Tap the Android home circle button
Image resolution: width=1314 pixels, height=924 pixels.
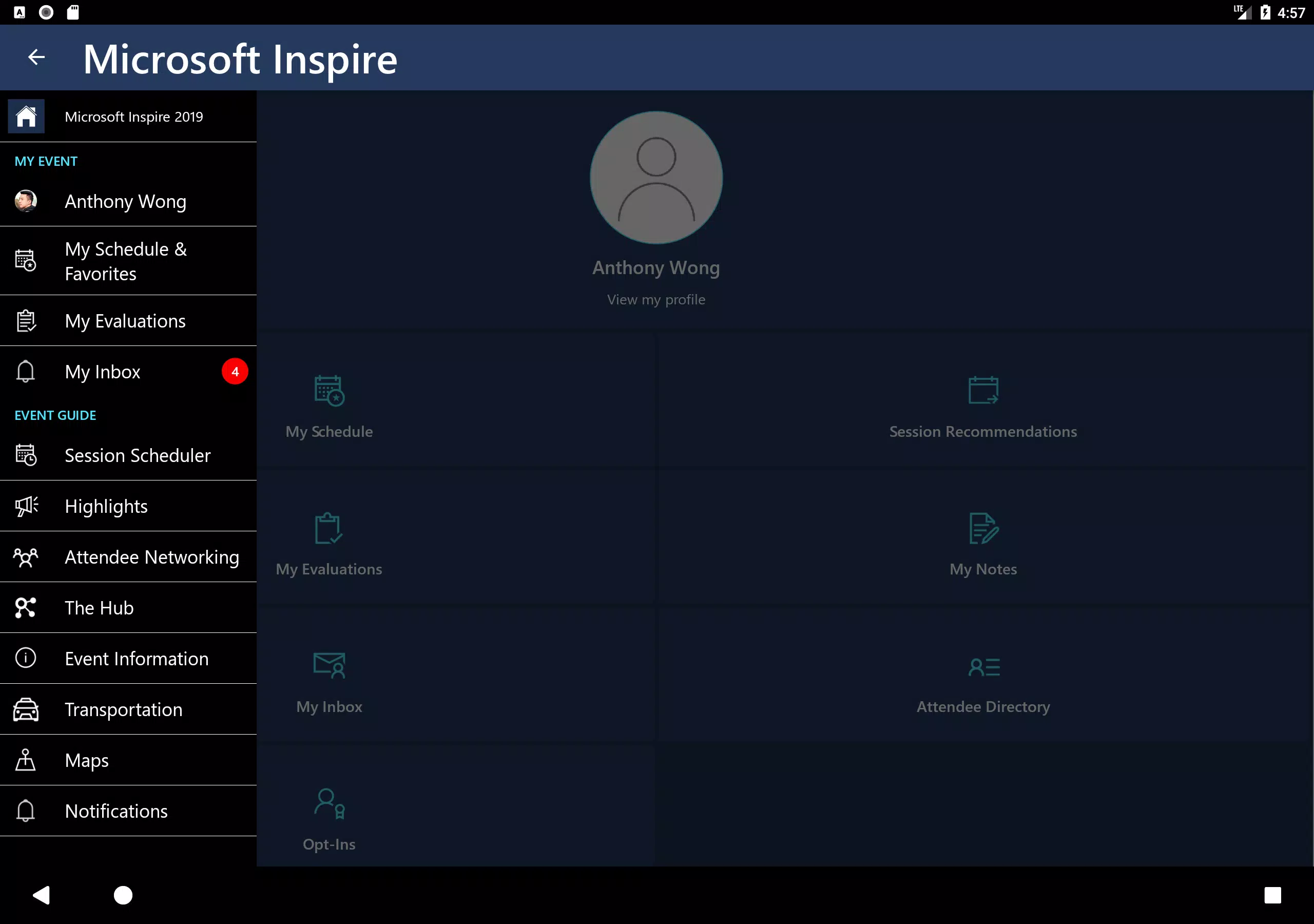click(123, 895)
